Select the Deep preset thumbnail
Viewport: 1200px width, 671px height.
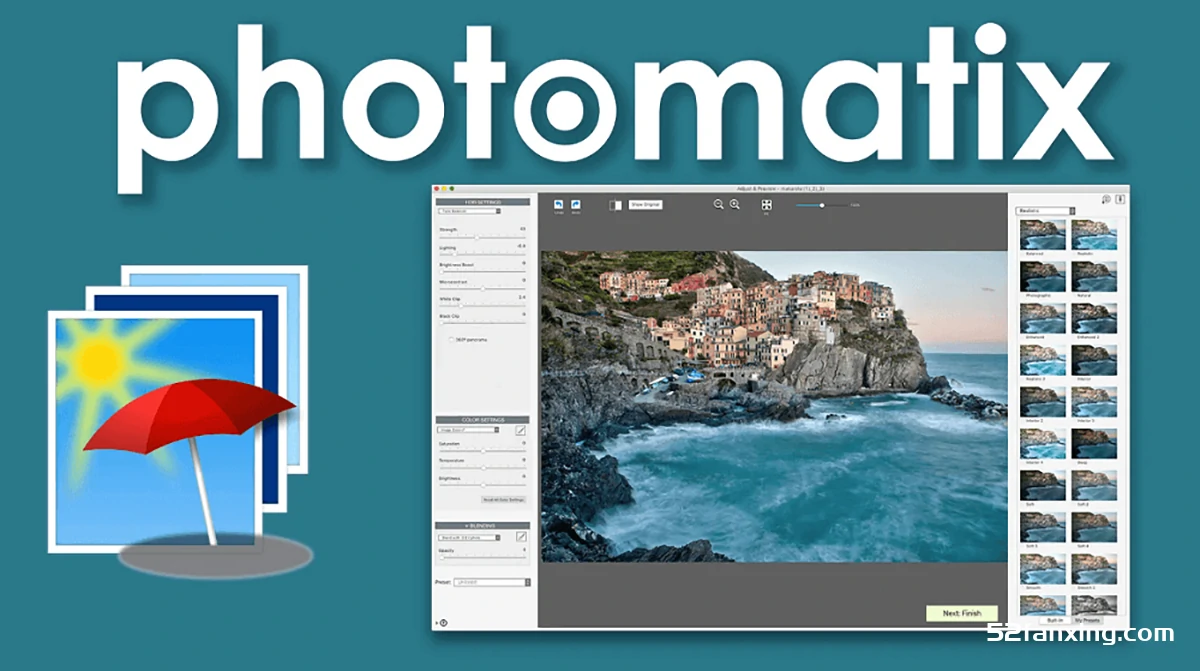point(1094,444)
